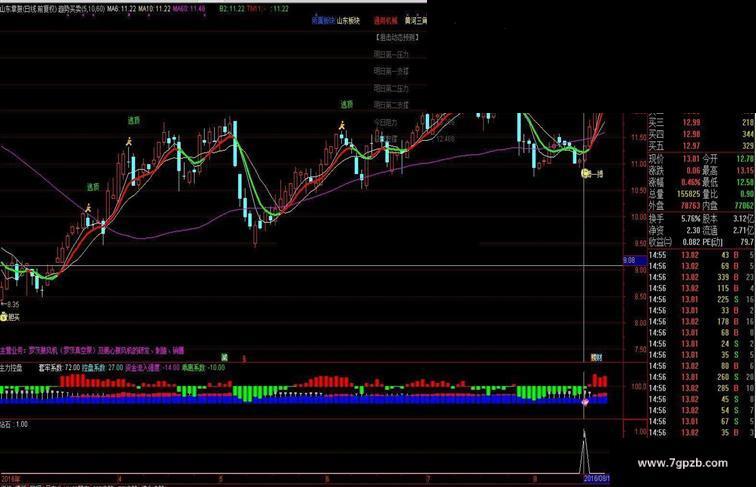Click the 买三 price 12.99
Screen dimensions: 756x487
691,122
